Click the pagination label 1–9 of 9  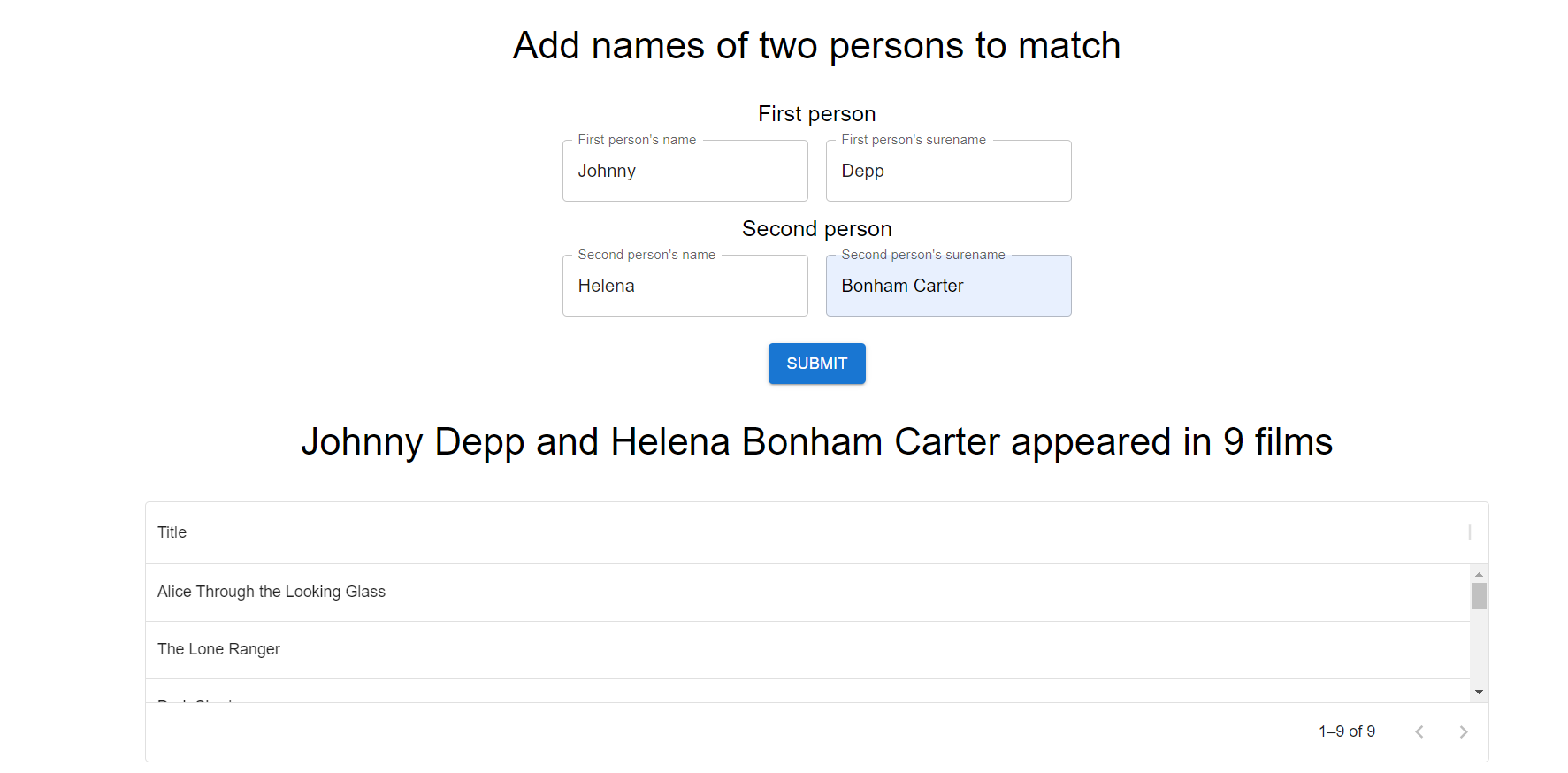click(x=1347, y=731)
